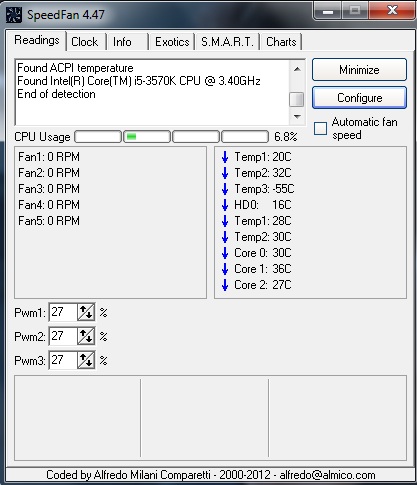Click the log scrollbar up arrow
This screenshot has width=417, height=485.
(x=297, y=69)
